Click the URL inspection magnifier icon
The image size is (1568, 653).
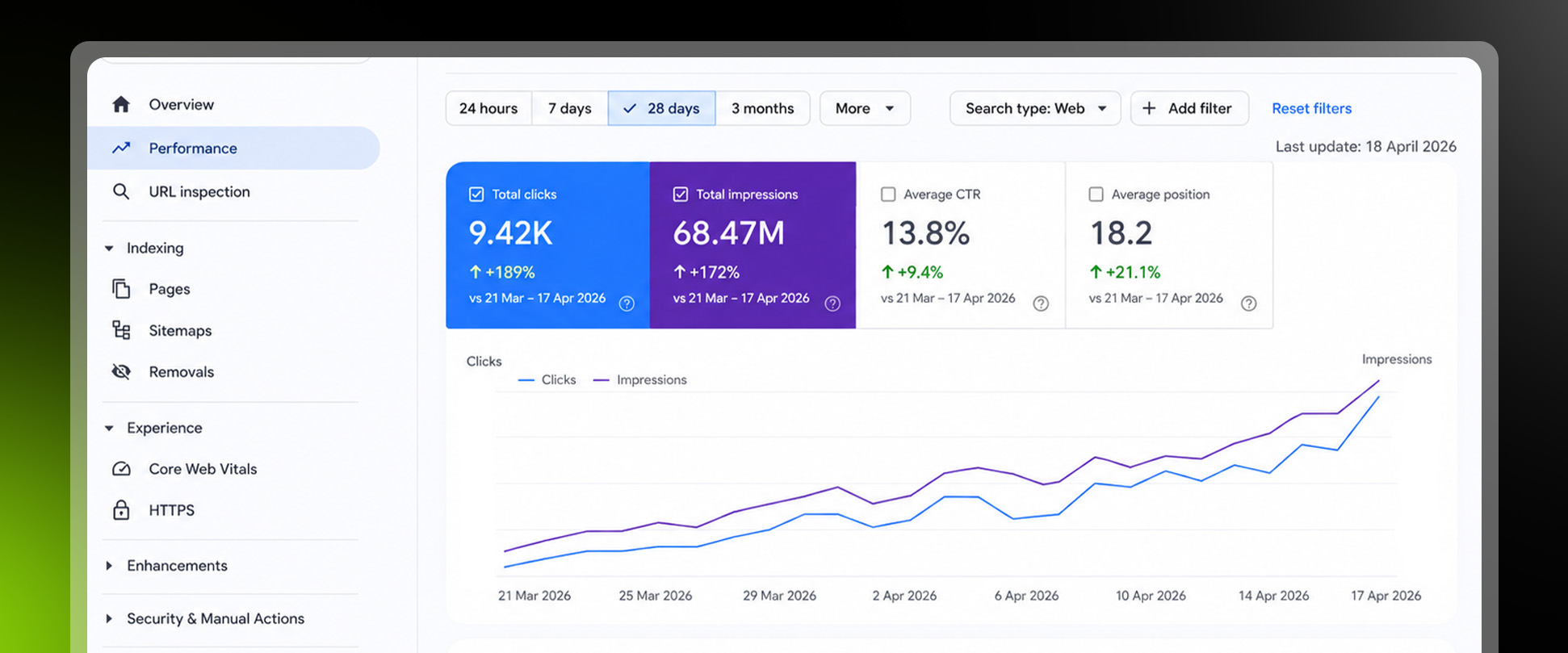[121, 191]
